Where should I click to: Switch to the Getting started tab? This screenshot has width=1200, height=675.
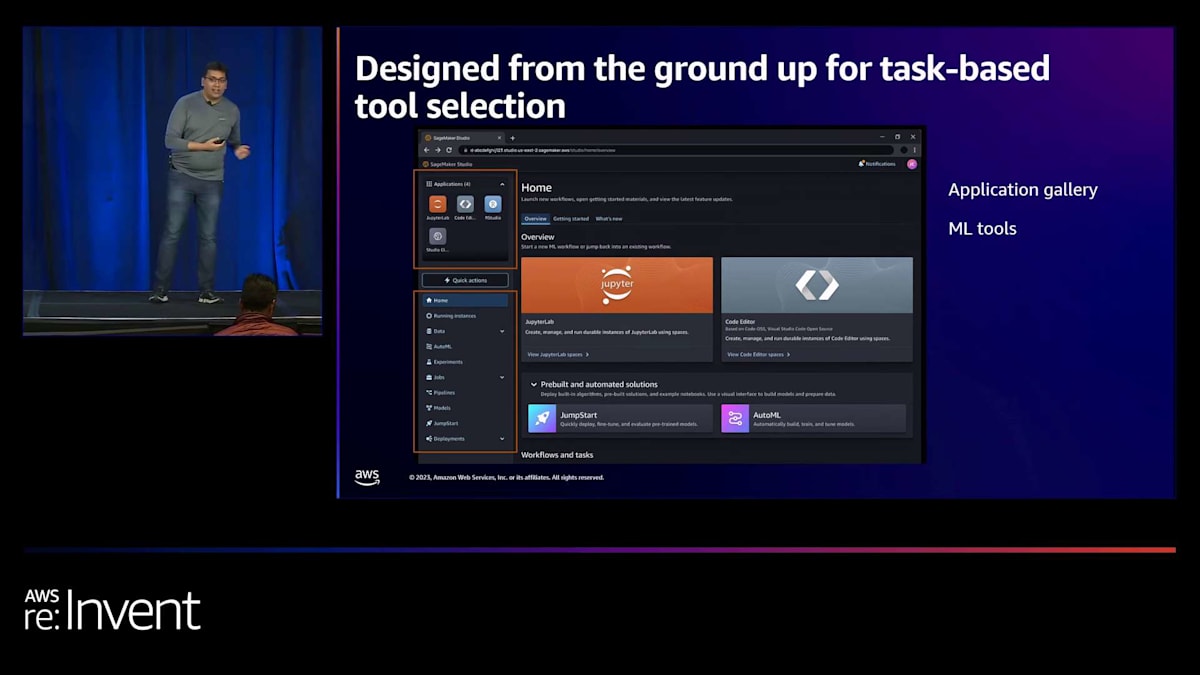click(x=571, y=218)
